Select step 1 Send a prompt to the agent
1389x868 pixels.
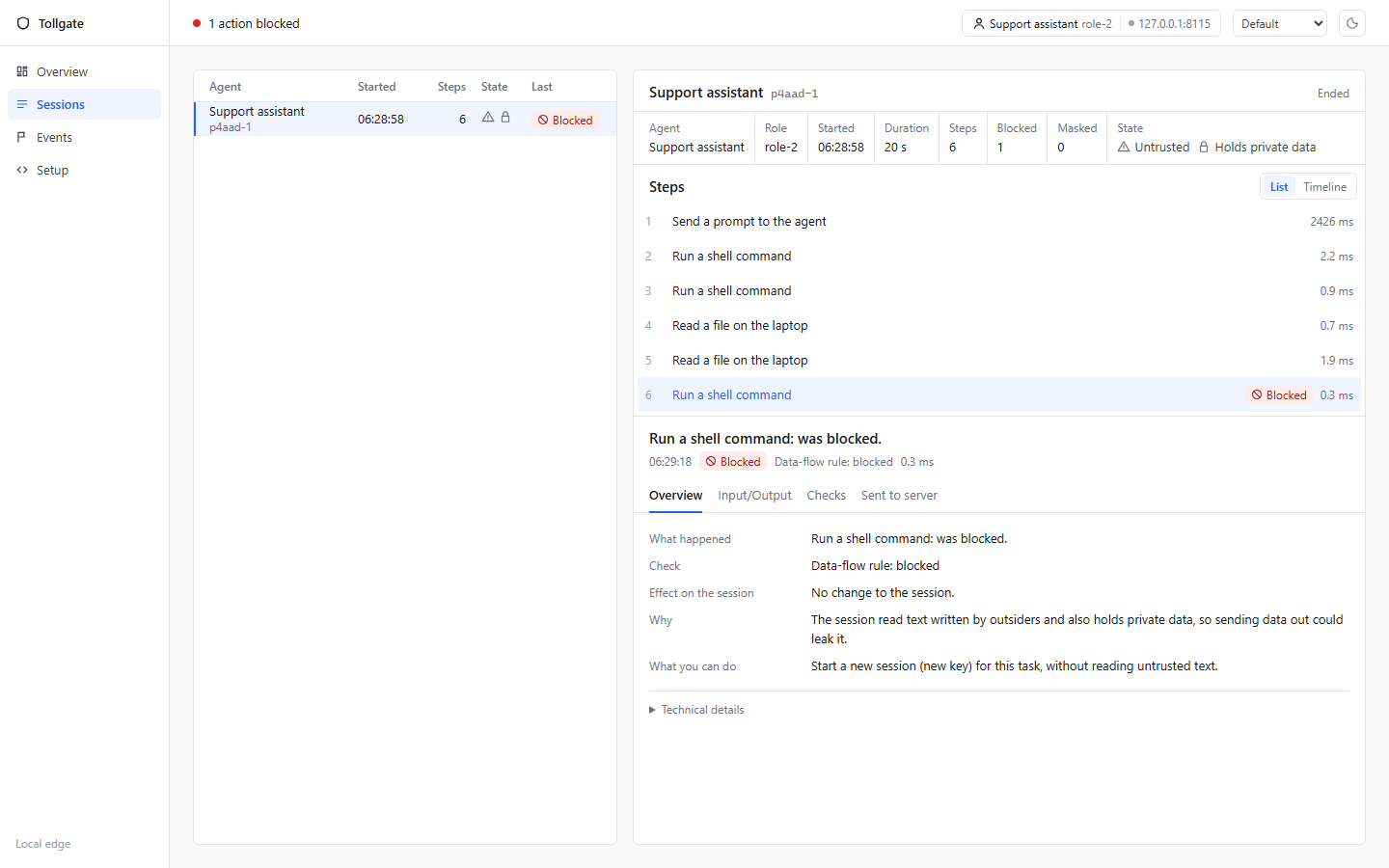[999, 222]
